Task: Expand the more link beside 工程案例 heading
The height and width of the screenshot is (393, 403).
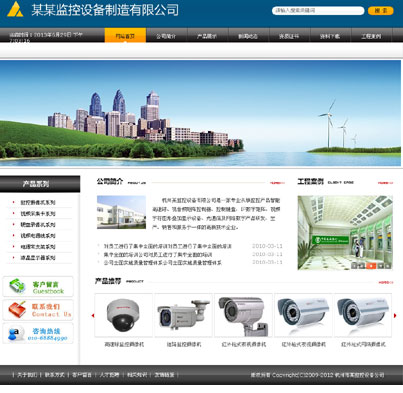Action: point(385,183)
